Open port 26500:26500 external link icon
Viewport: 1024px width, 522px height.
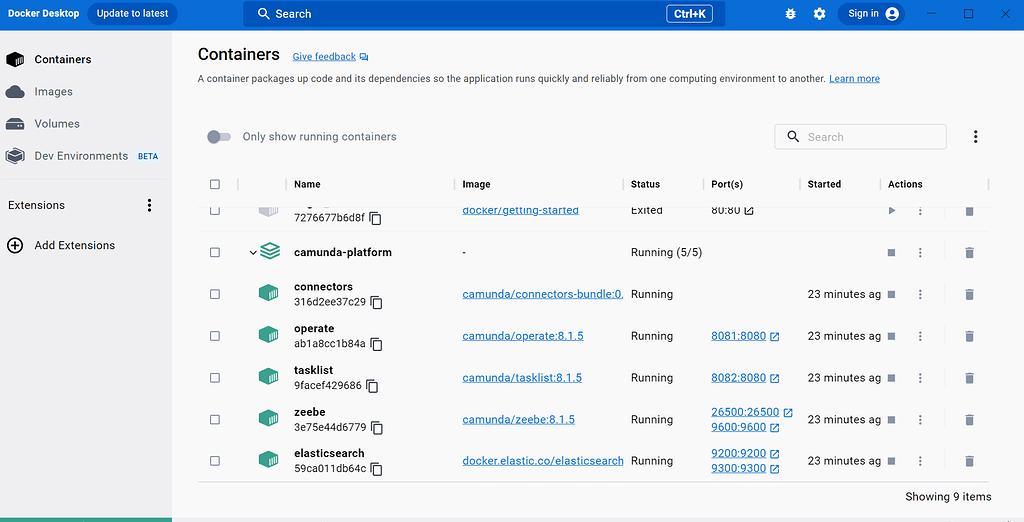(788, 412)
